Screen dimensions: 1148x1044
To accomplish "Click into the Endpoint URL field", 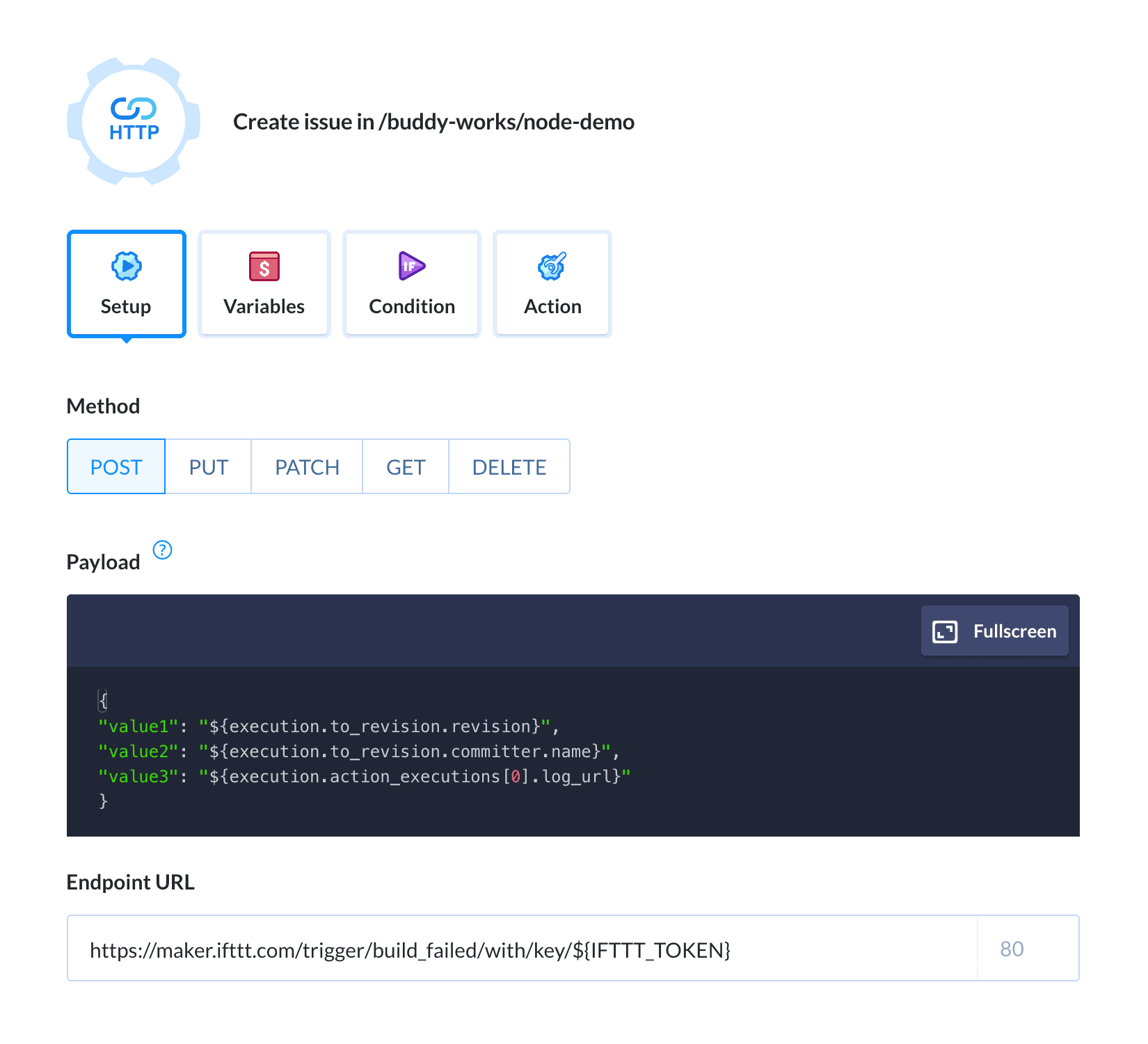I will point(522,949).
